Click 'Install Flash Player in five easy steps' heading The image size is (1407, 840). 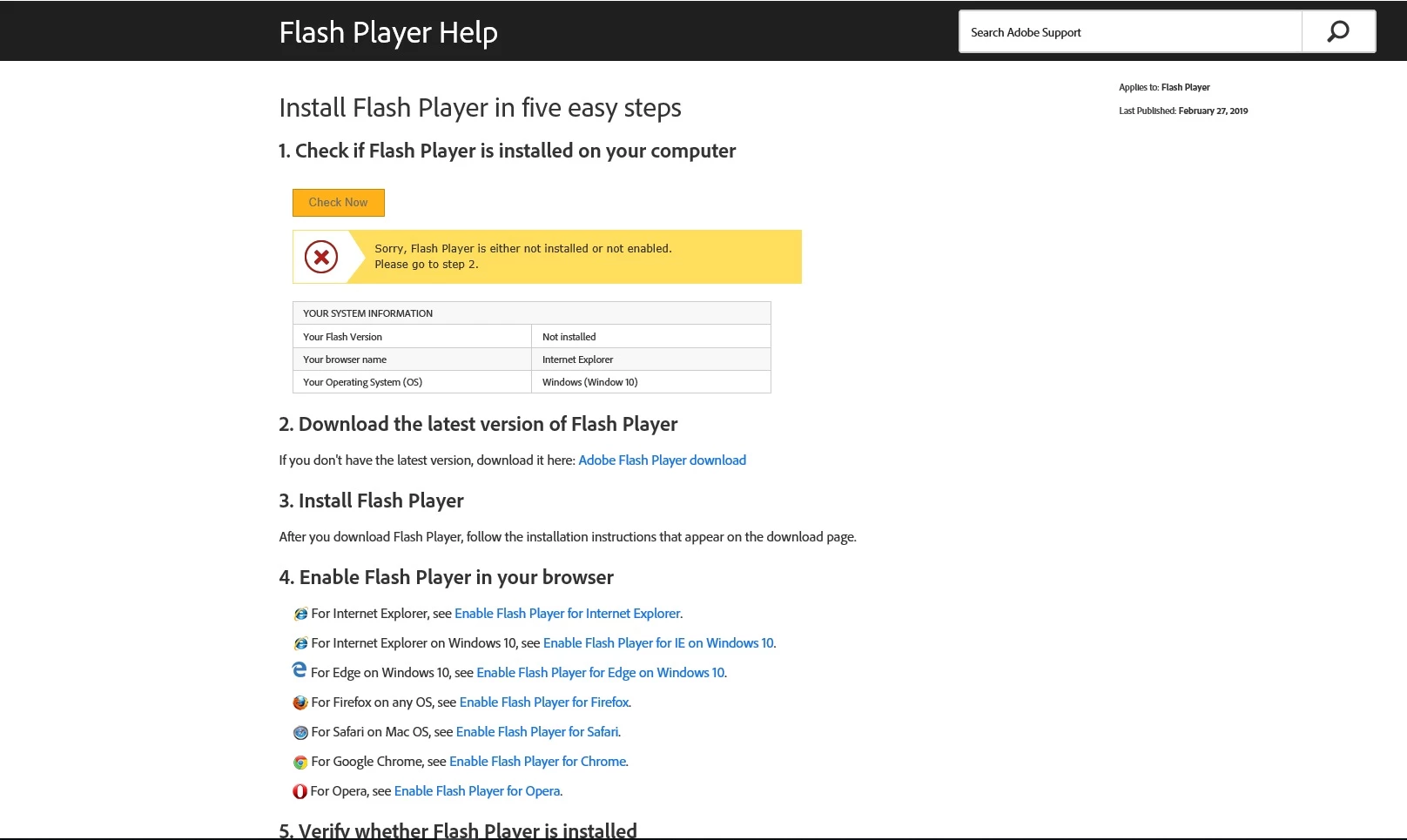[x=480, y=108]
